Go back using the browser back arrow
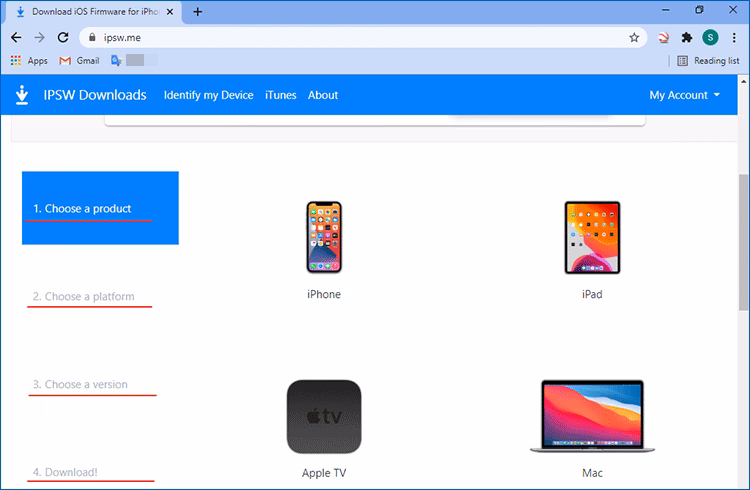This screenshot has height=490, width=750. (16, 37)
